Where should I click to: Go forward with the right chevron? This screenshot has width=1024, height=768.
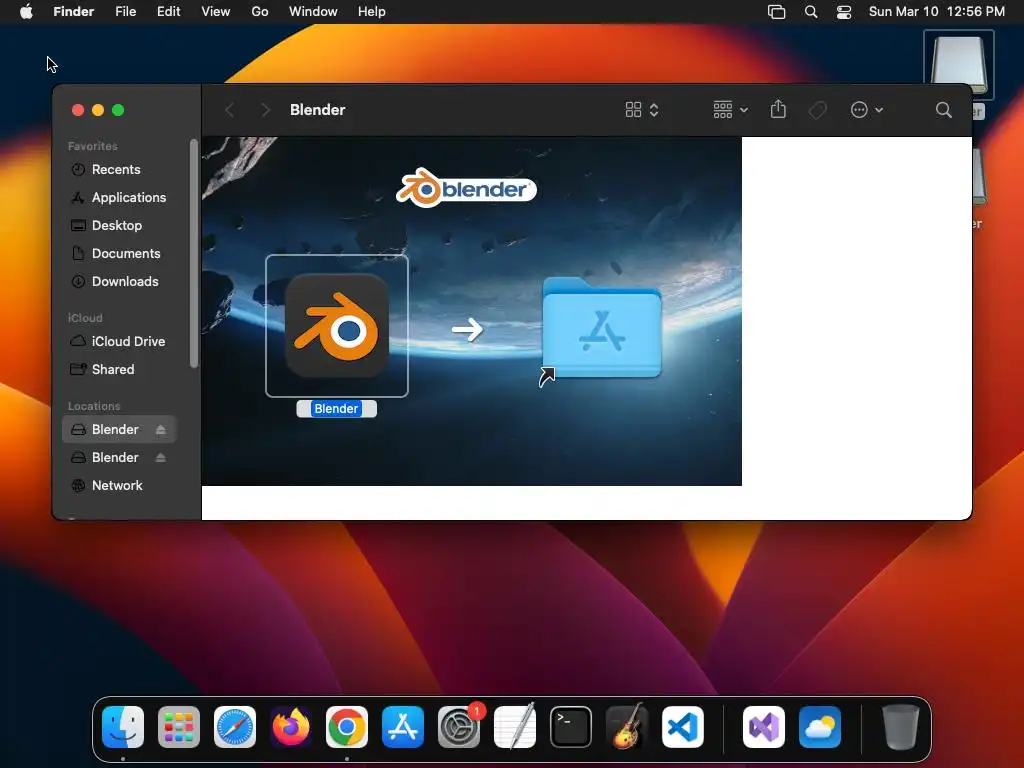click(x=264, y=110)
